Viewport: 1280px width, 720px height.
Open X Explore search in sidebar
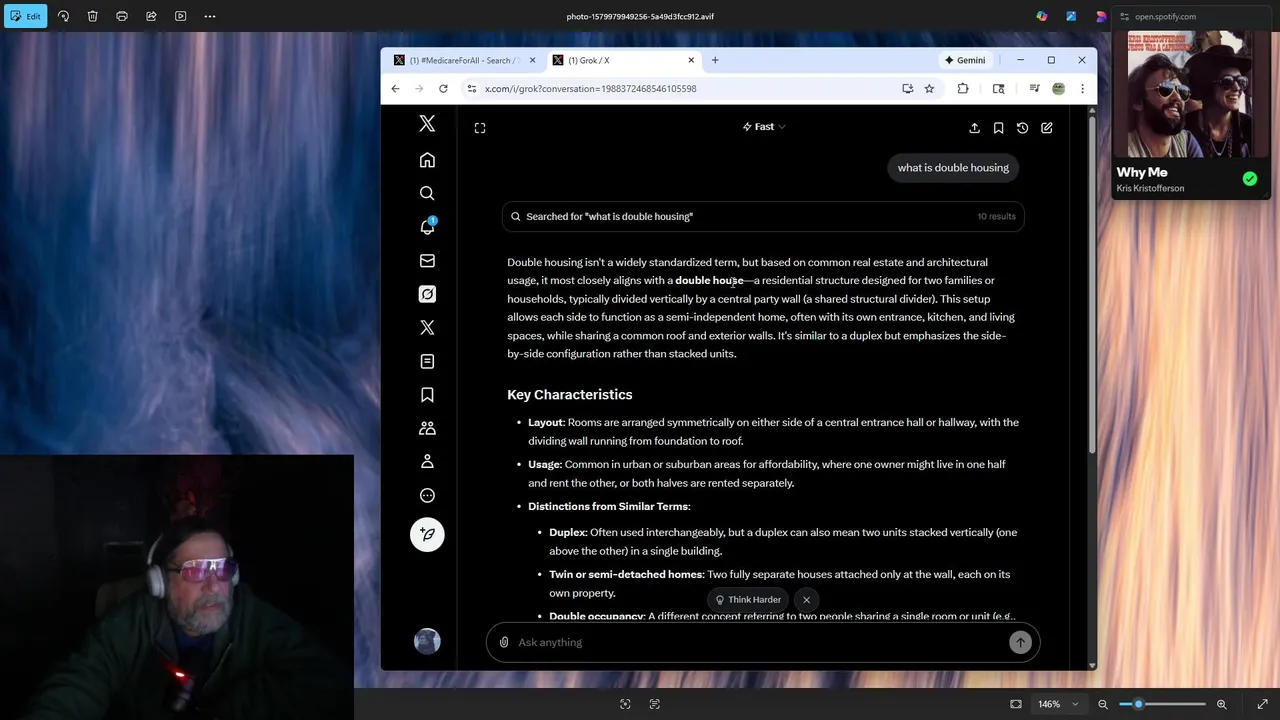[x=427, y=193]
